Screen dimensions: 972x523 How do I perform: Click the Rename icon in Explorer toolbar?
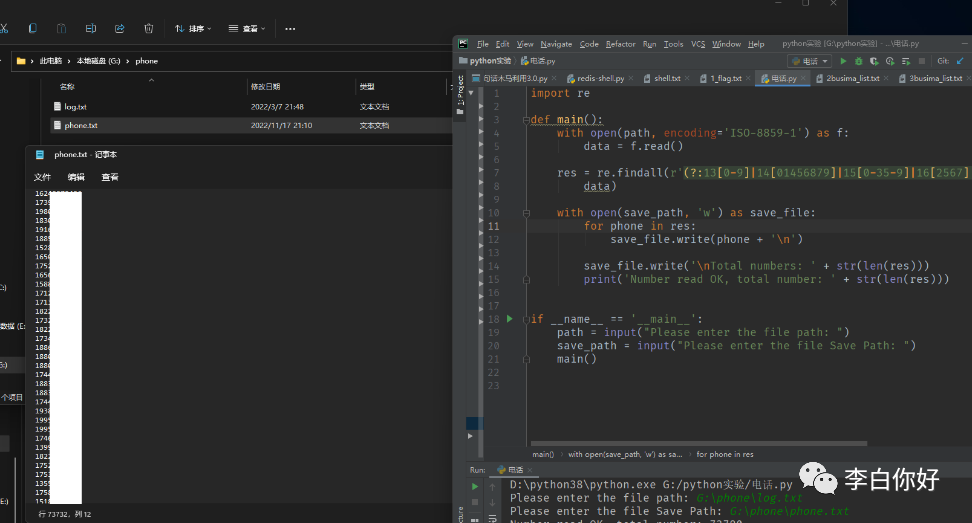(x=91, y=29)
